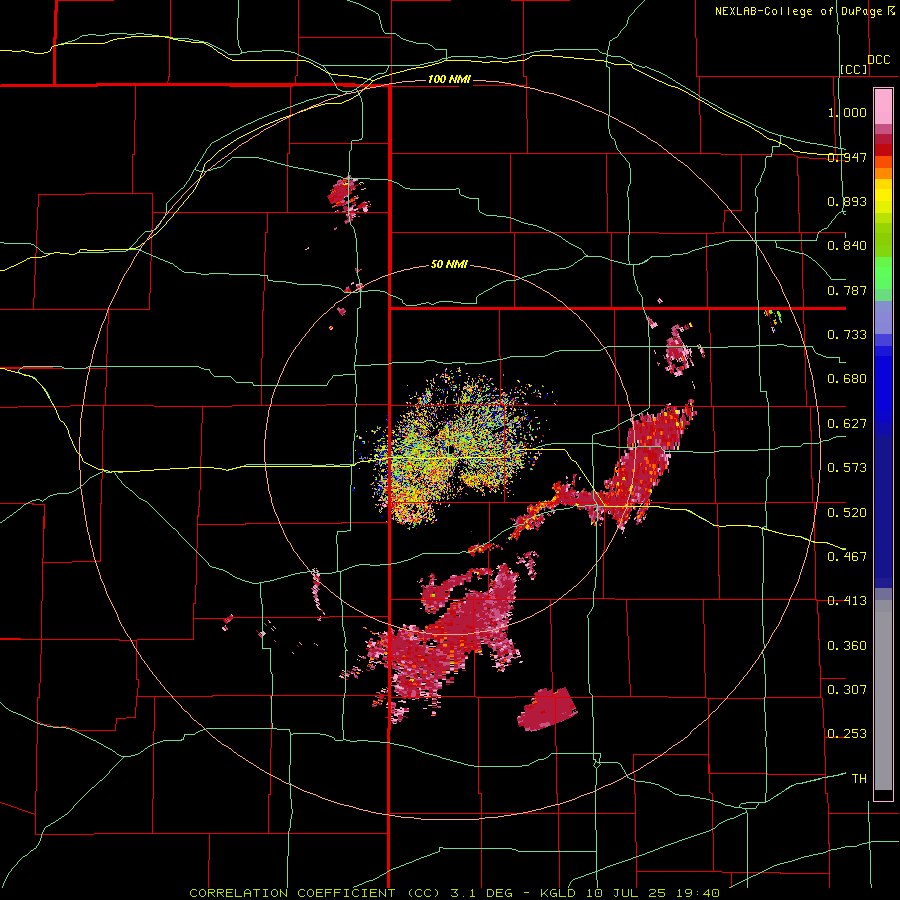Click the Correlation Coefficient caption at the bottom

[x=455, y=893]
